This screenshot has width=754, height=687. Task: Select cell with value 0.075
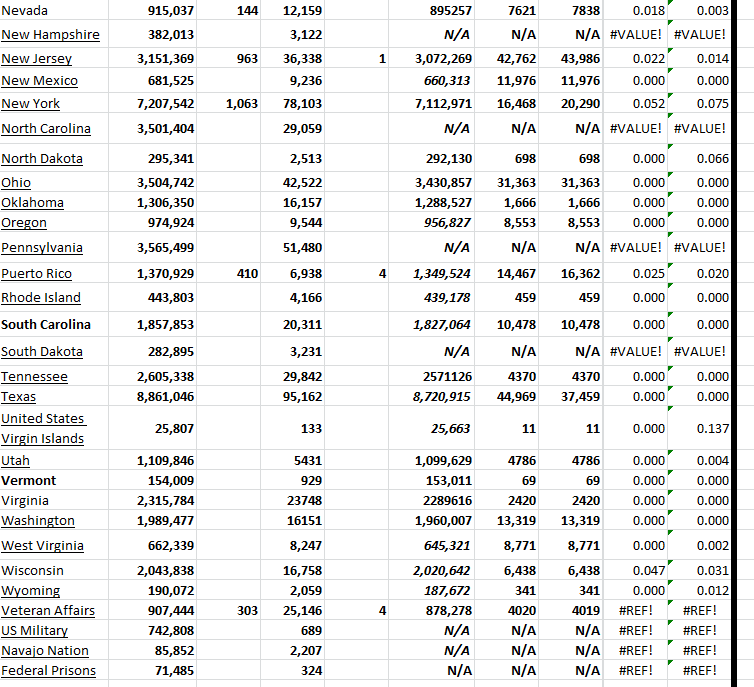(699, 104)
